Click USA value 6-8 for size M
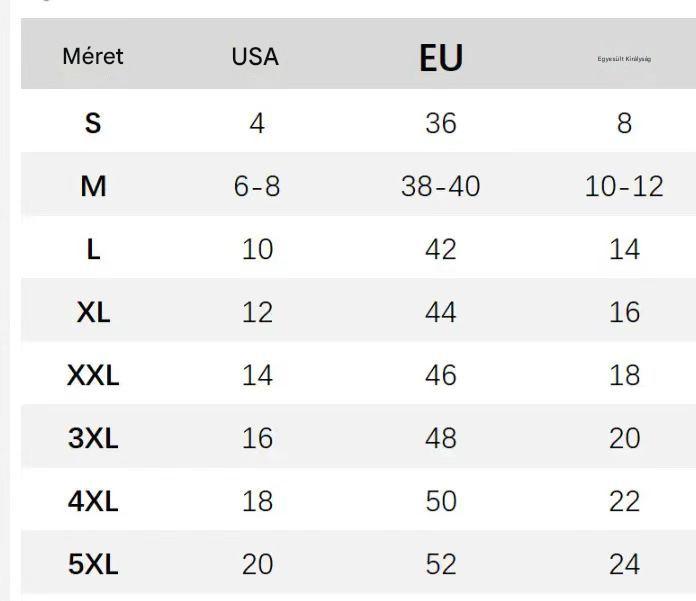696x601 pixels. coord(257,186)
